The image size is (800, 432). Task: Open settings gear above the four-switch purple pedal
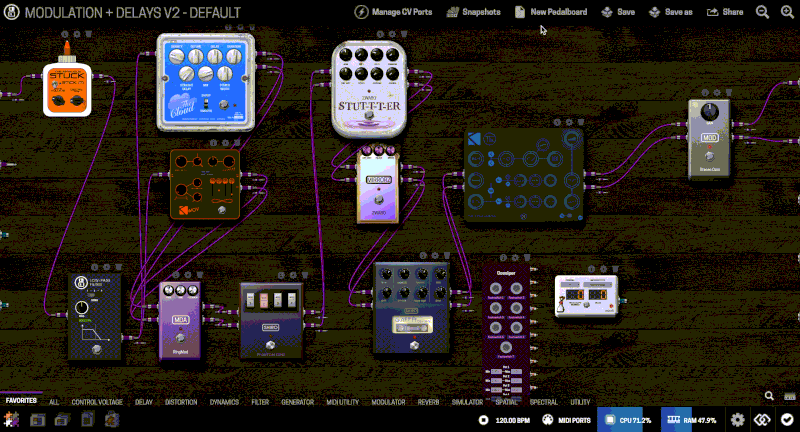(x=293, y=275)
